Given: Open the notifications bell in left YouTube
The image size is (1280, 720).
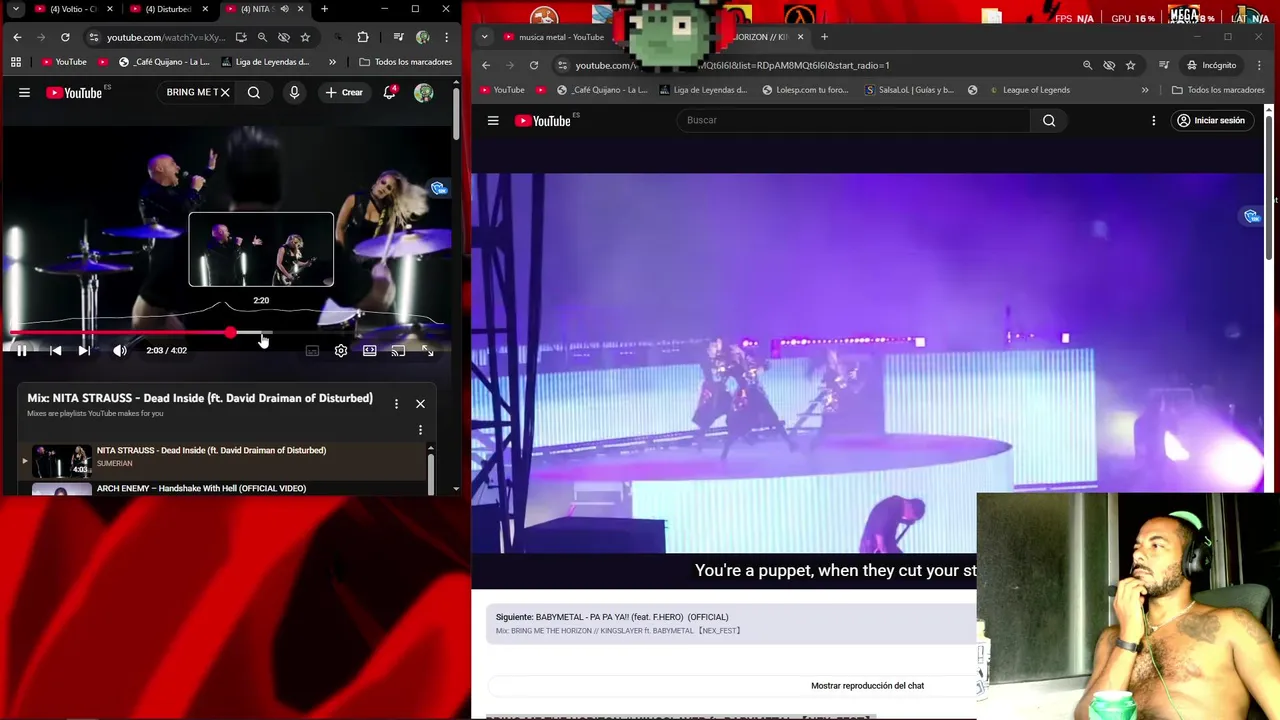Looking at the screenshot, I should tap(390, 93).
